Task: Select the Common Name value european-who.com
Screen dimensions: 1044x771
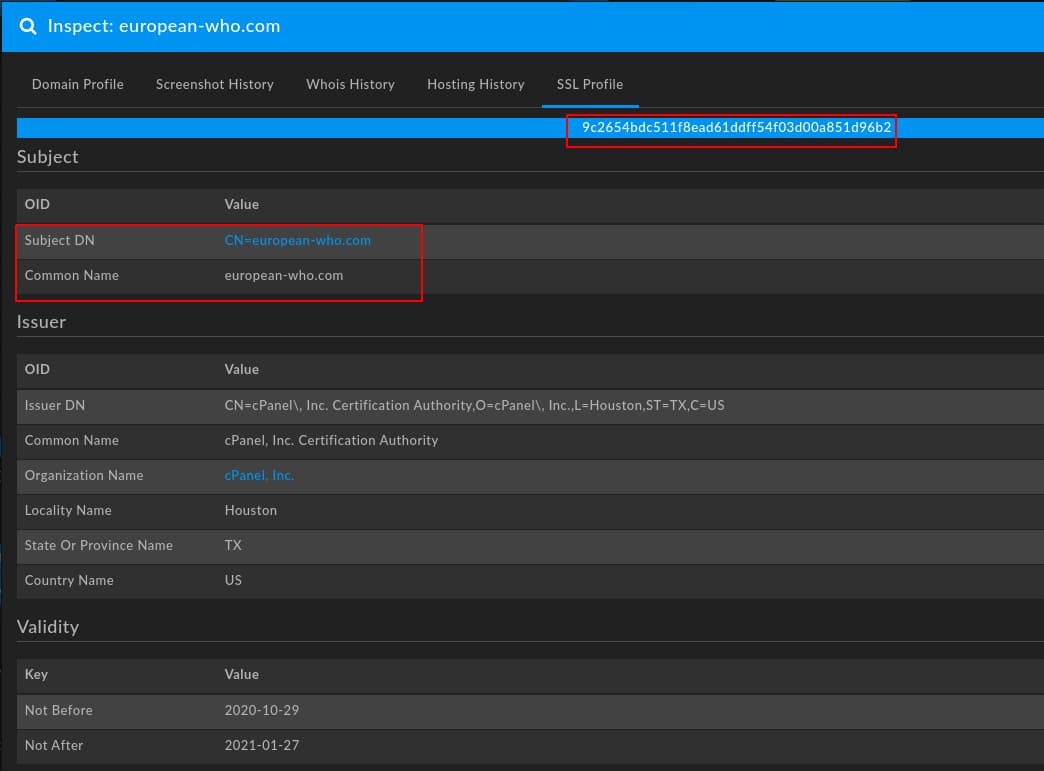Action: click(284, 276)
